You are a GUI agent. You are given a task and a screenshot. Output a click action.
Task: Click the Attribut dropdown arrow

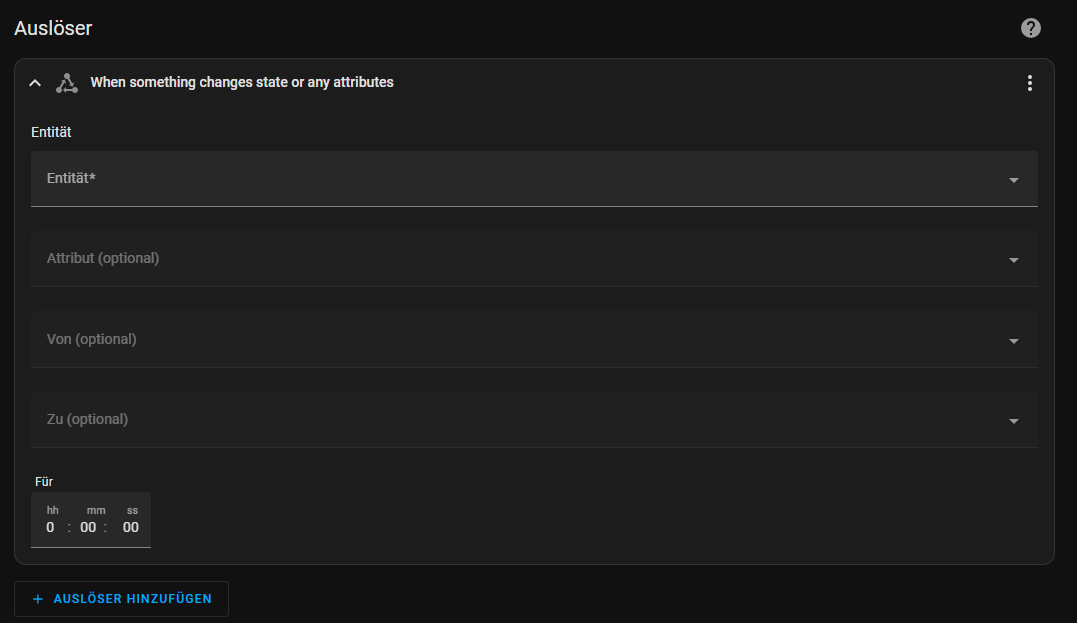1013,260
